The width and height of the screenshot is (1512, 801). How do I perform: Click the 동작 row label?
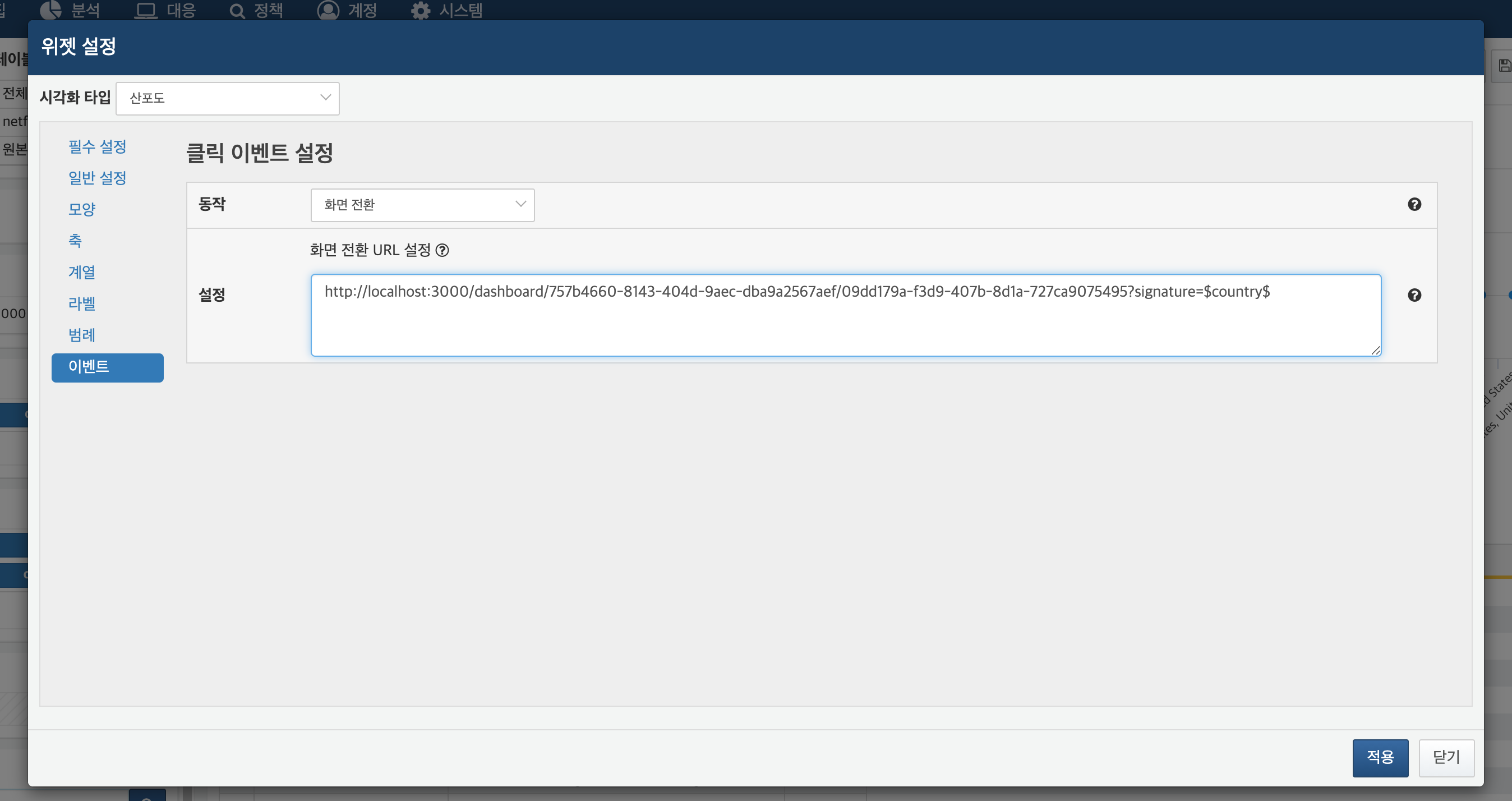click(212, 204)
